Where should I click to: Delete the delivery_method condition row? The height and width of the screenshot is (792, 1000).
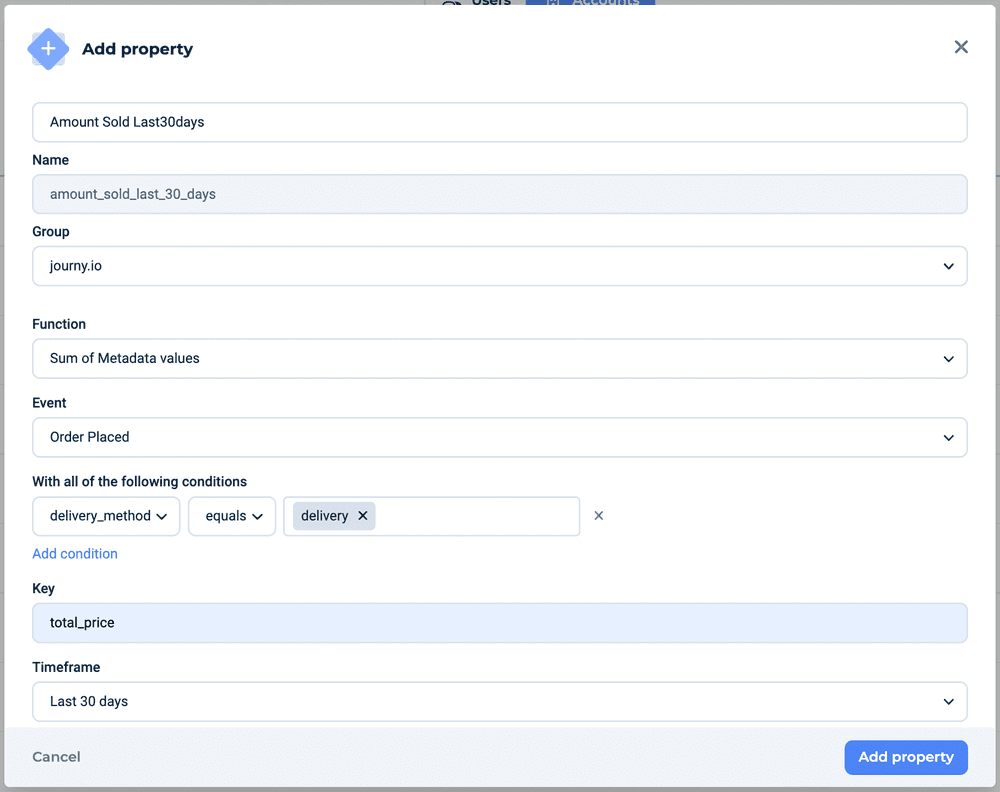click(599, 516)
